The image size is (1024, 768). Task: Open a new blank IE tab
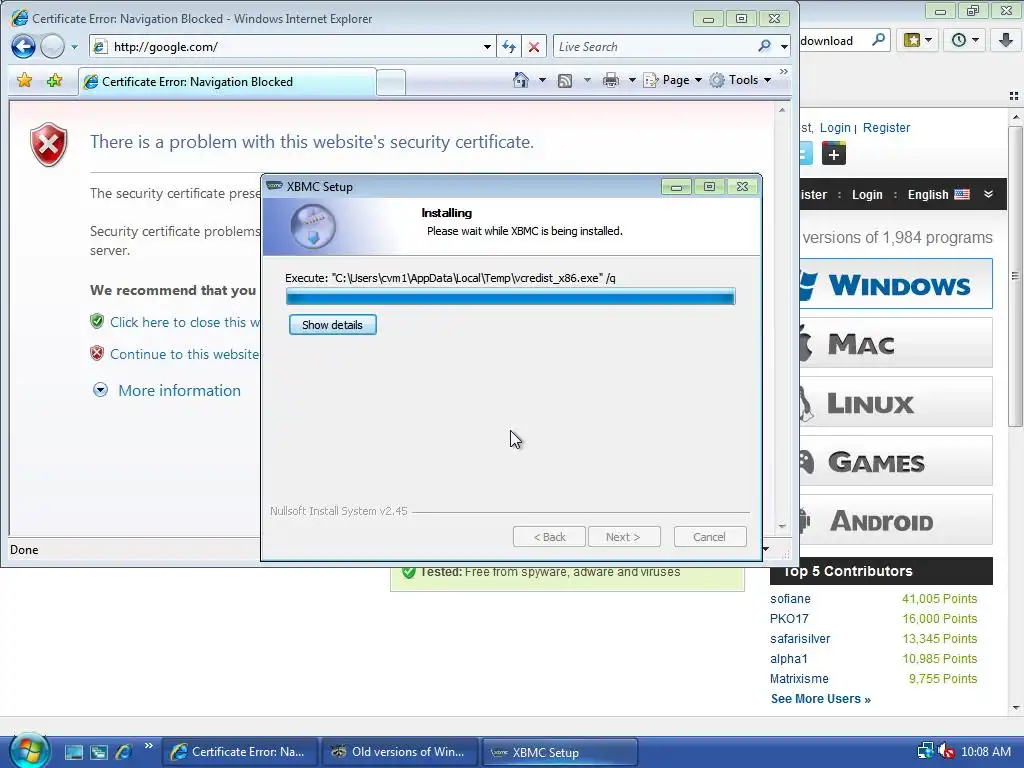(x=391, y=82)
